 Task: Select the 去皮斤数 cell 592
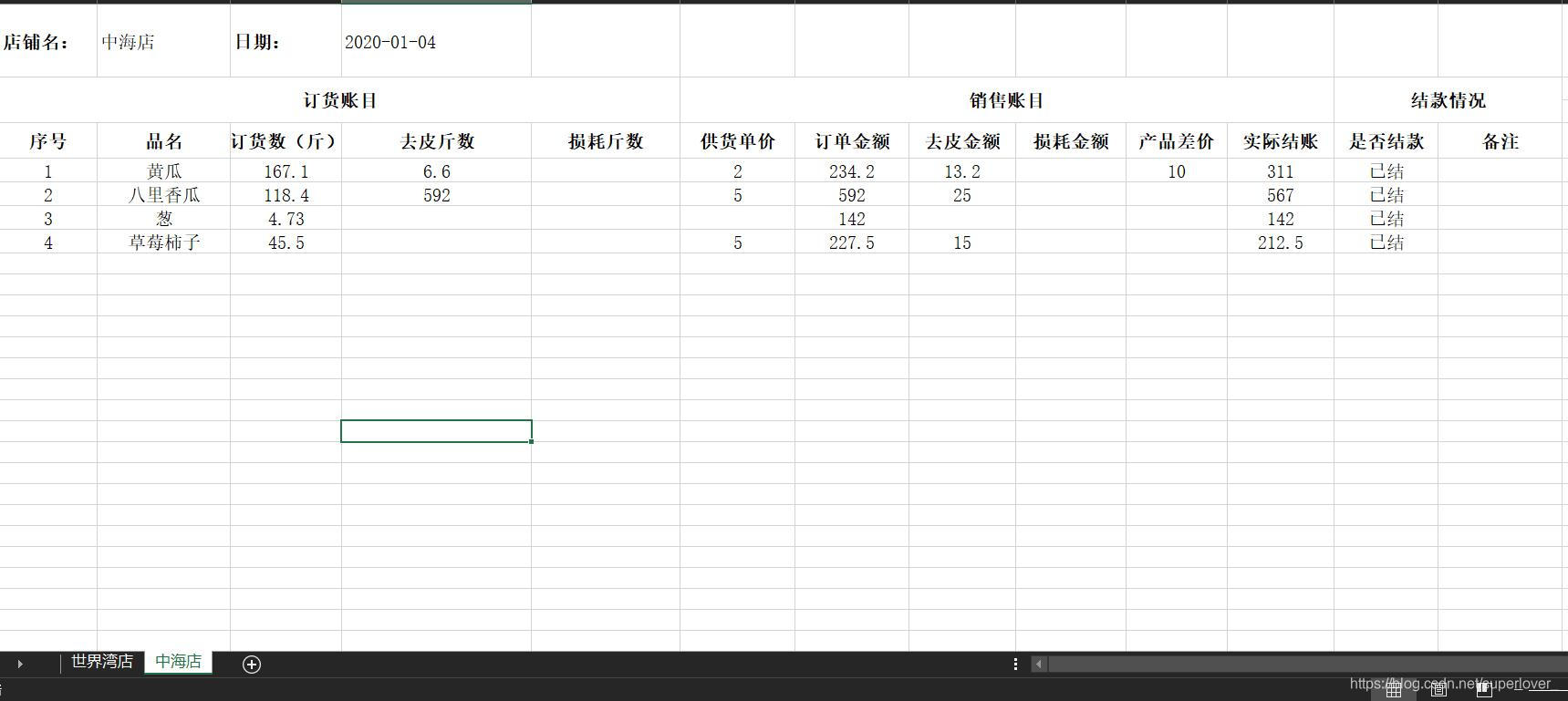click(x=436, y=195)
